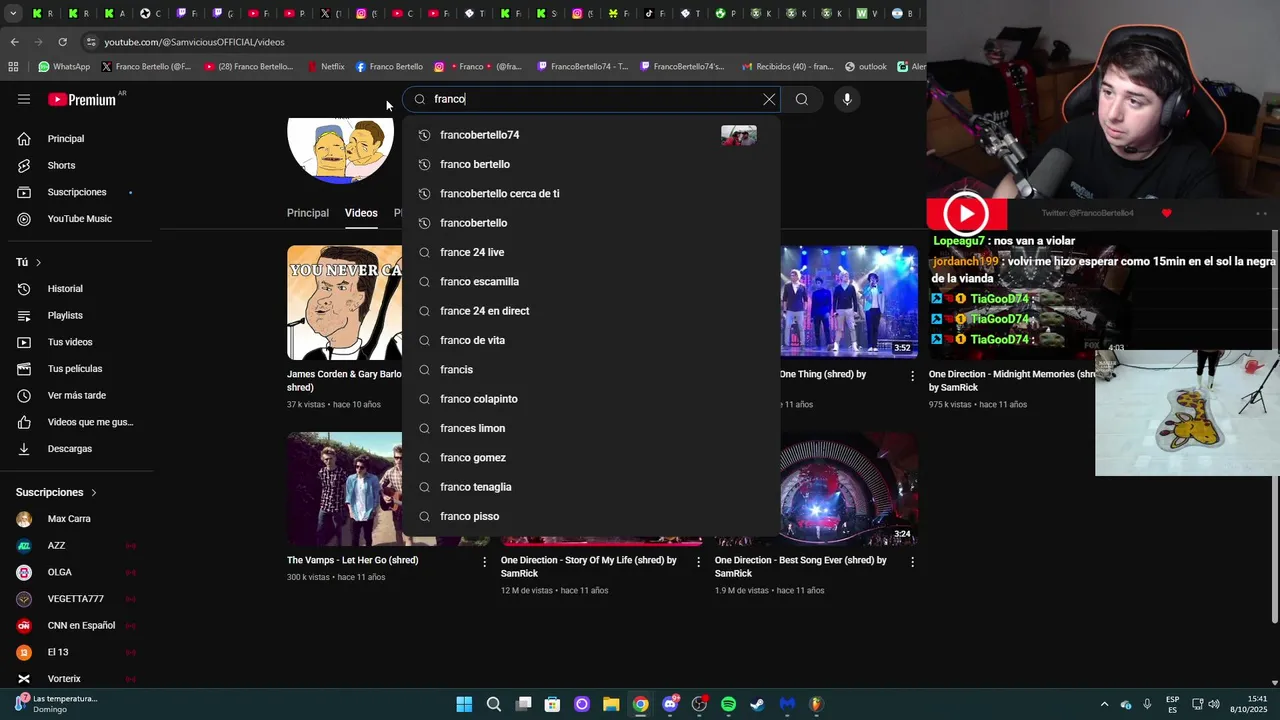1280x720 pixels.
Task: Open the YouTube hamburger guide menu
Action: 24,99
